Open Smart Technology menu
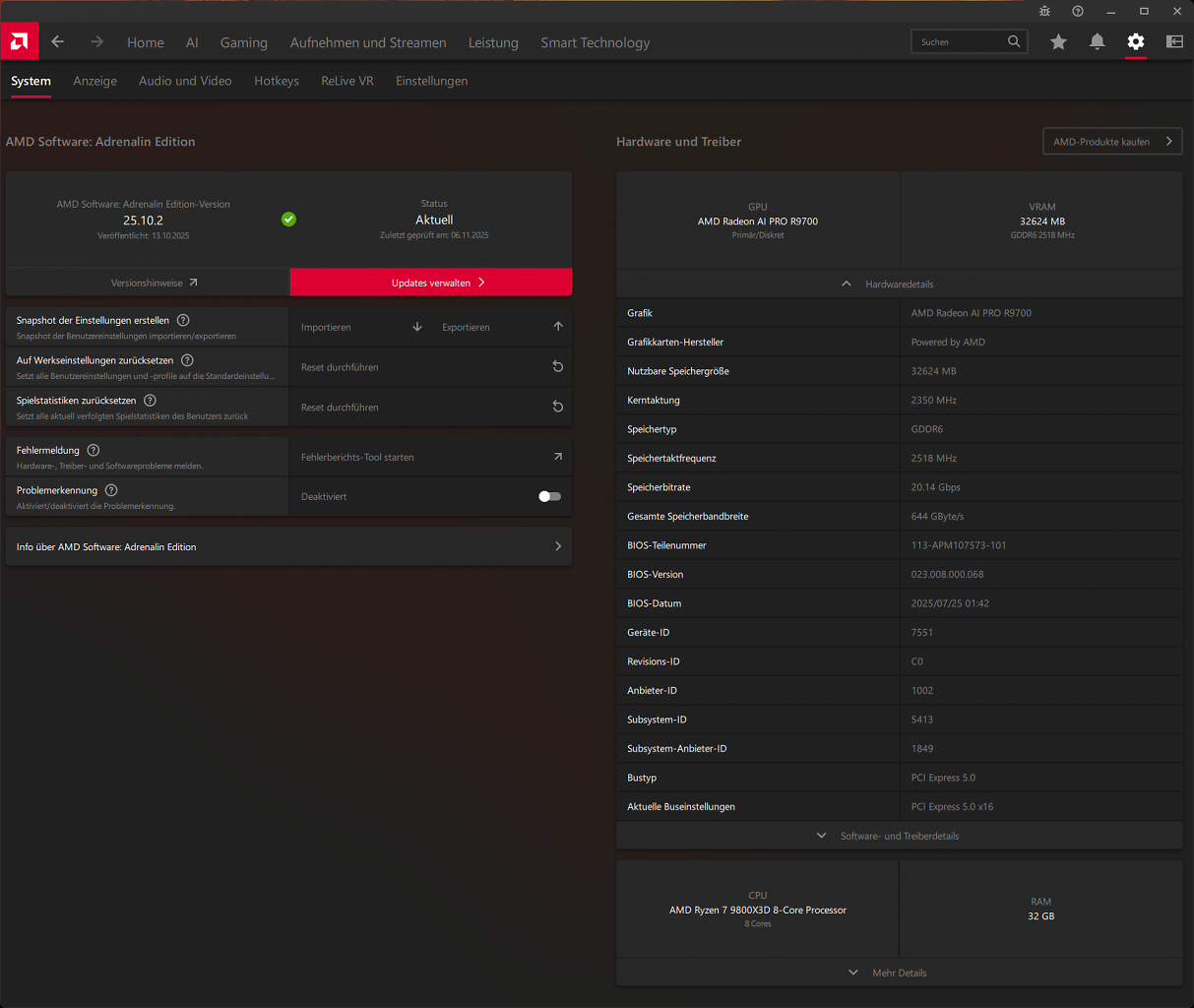Screen dimensions: 1194x1008 596,42
